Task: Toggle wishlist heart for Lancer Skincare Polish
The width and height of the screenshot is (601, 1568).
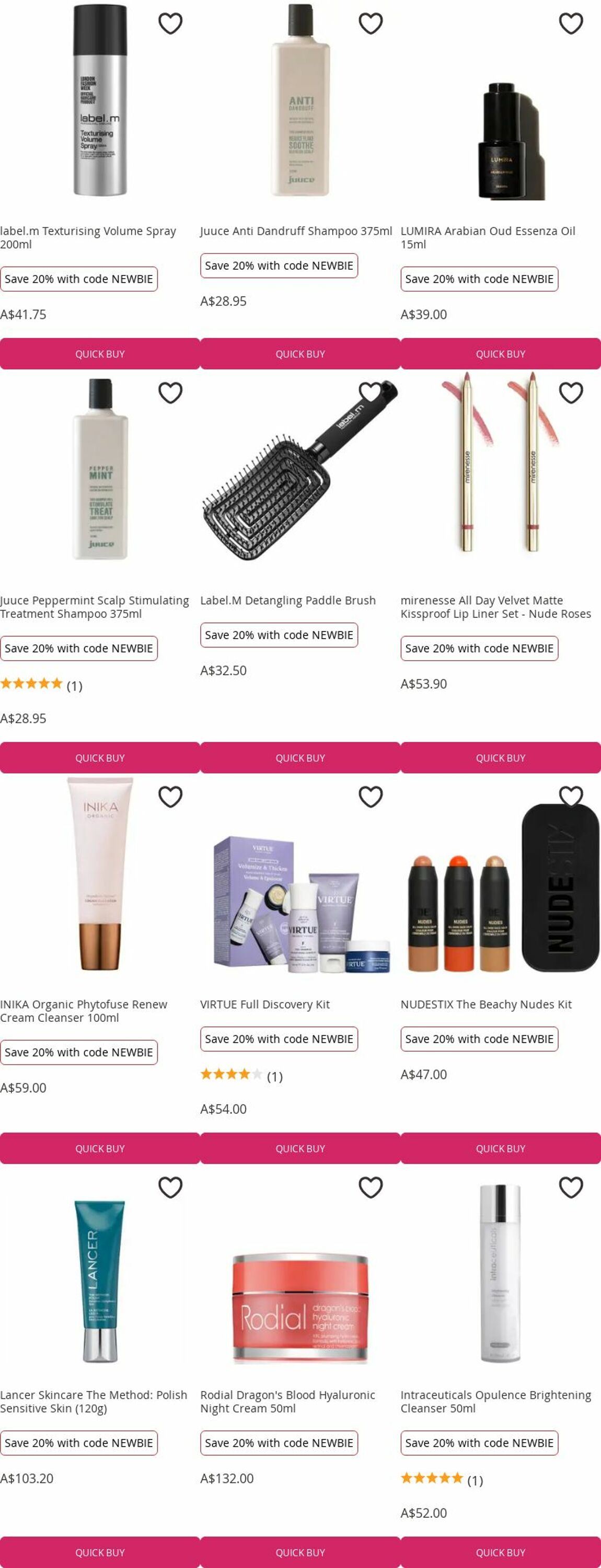Action: [x=170, y=1187]
